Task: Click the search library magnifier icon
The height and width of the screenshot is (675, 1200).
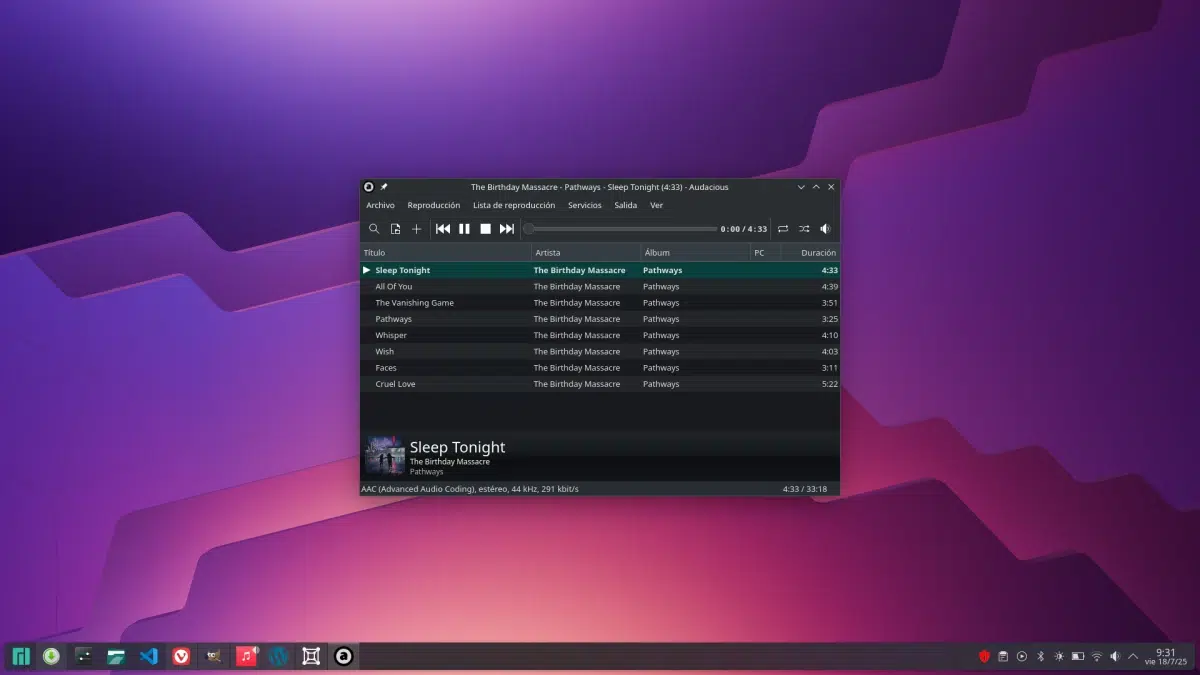Action: point(374,229)
